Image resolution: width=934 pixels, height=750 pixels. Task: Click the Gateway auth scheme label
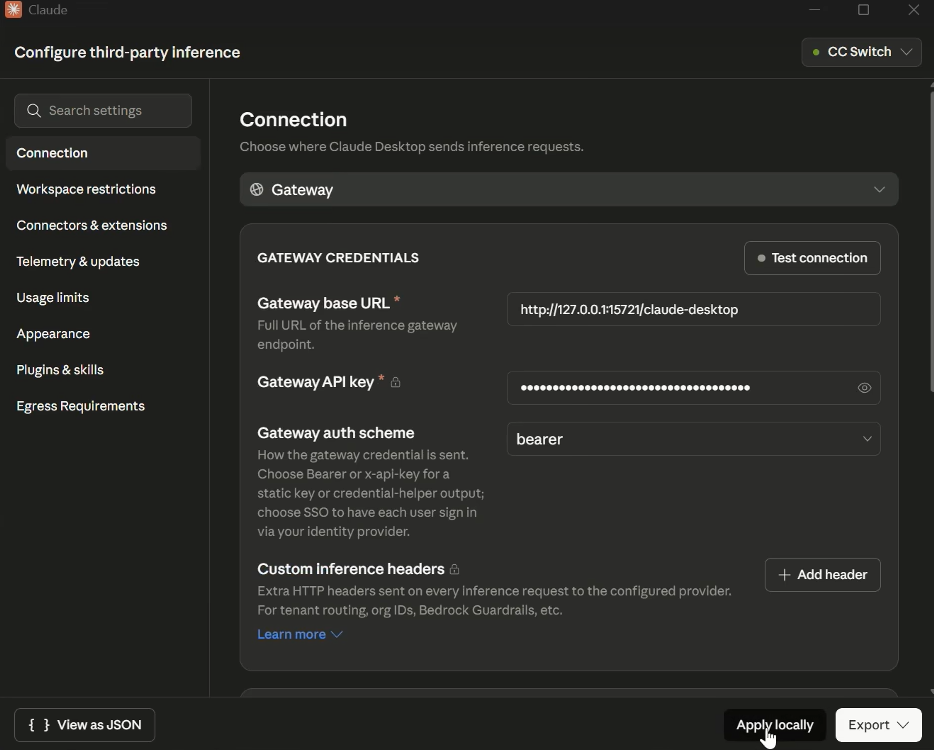click(x=335, y=433)
